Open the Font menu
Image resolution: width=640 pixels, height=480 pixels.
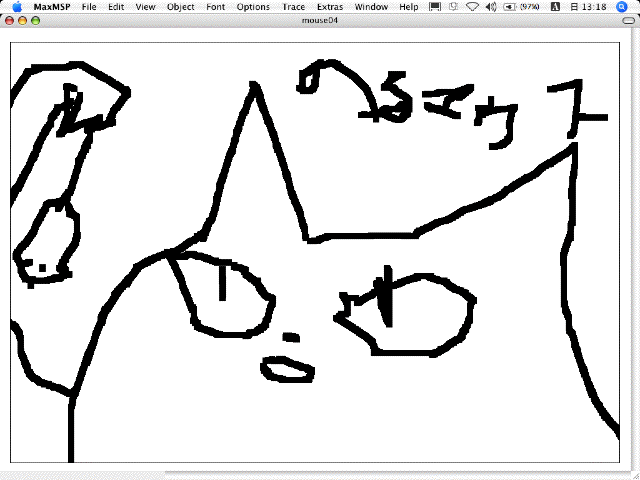[216, 7]
